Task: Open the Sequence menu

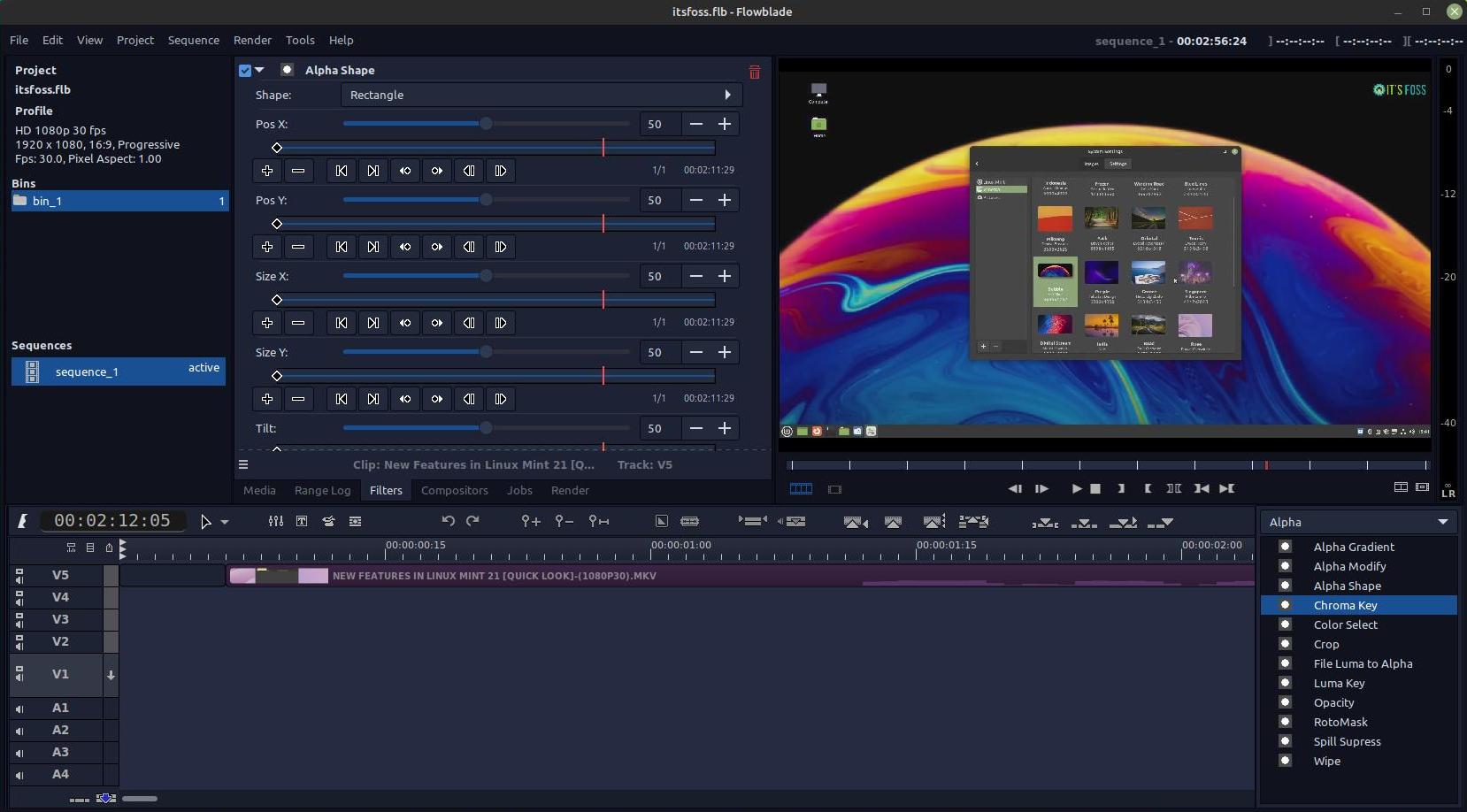Action: [194, 40]
